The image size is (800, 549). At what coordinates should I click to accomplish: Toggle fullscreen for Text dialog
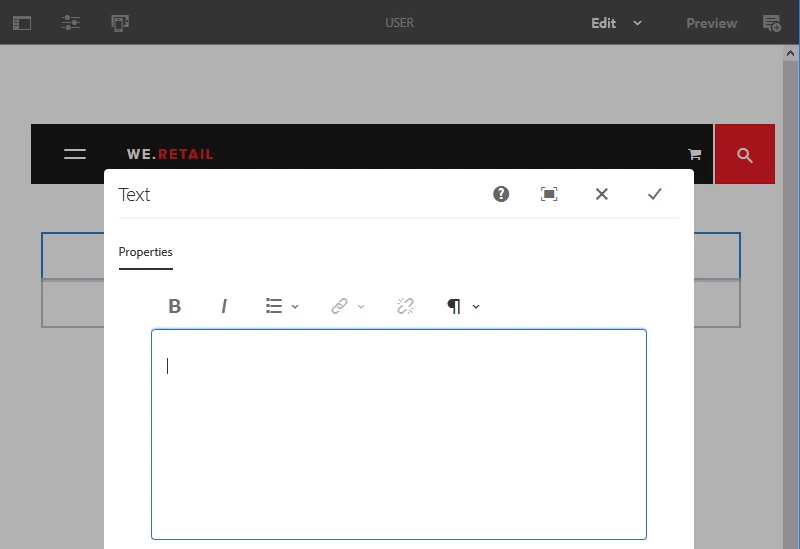coord(549,194)
